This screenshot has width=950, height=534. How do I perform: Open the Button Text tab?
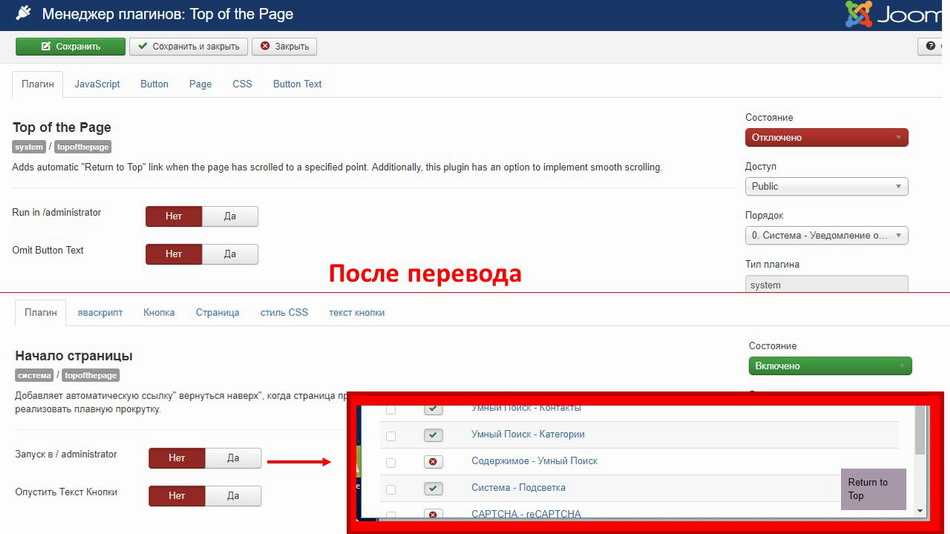pos(297,84)
